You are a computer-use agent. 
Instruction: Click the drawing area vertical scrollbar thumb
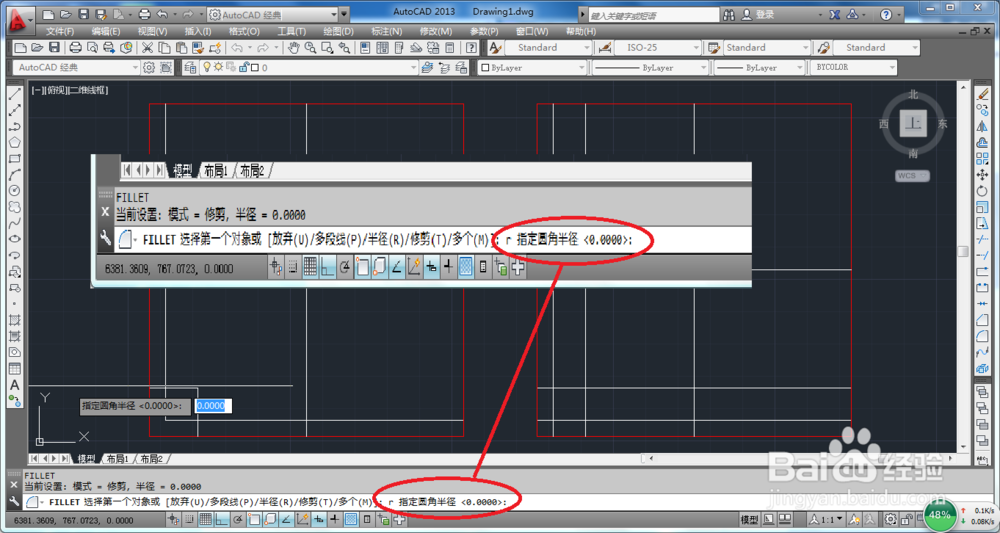(963, 252)
